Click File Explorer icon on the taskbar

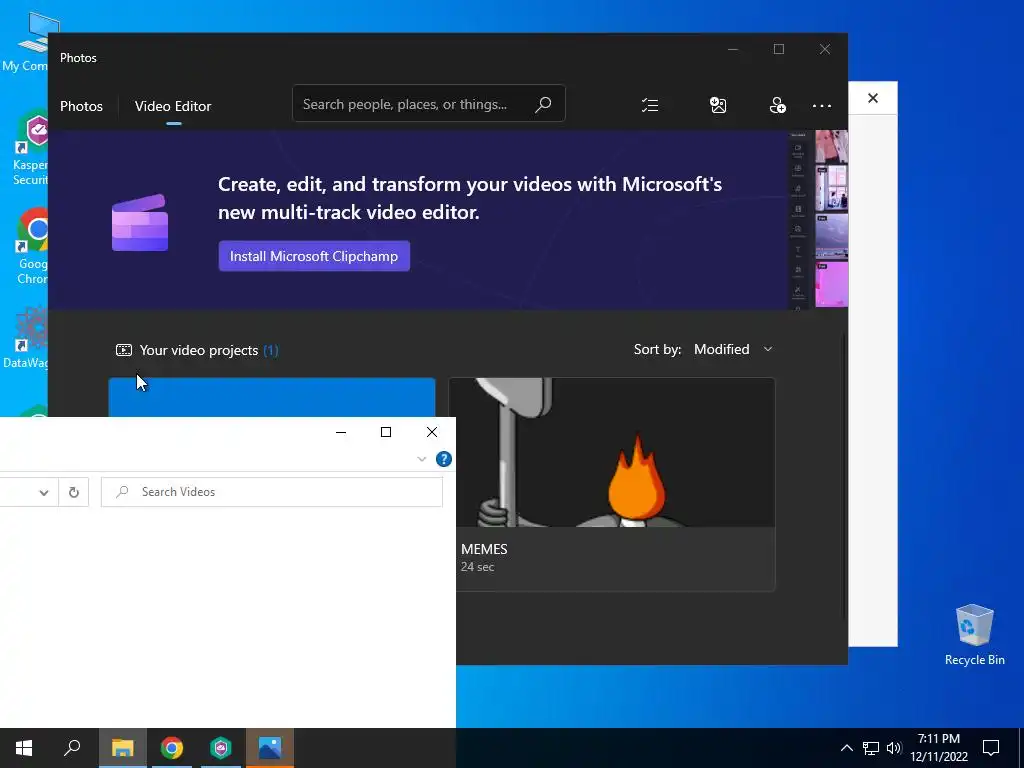pos(122,748)
